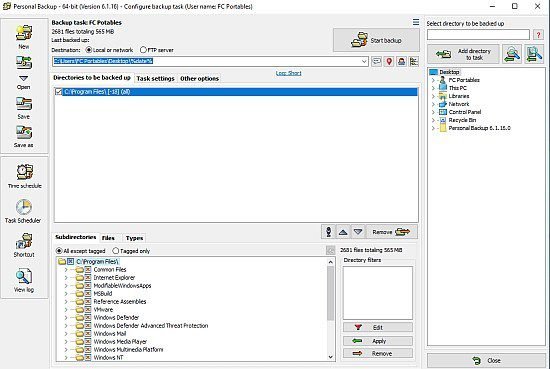This screenshot has width=550, height=369.
Task: Select the Tagged only option
Action: [x=115, y=251]
